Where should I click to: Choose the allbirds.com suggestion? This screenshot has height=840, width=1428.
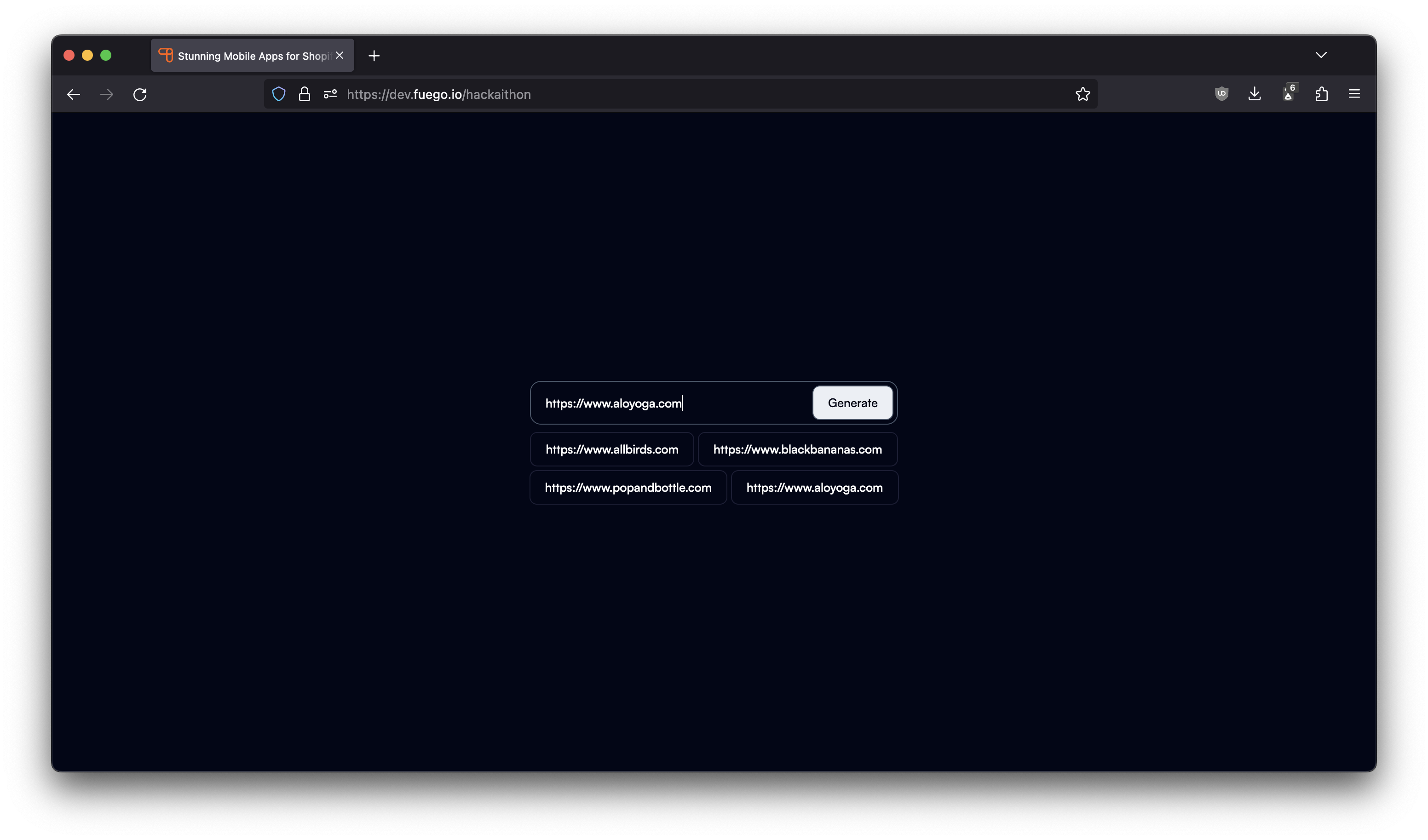[x=611, y=449]
